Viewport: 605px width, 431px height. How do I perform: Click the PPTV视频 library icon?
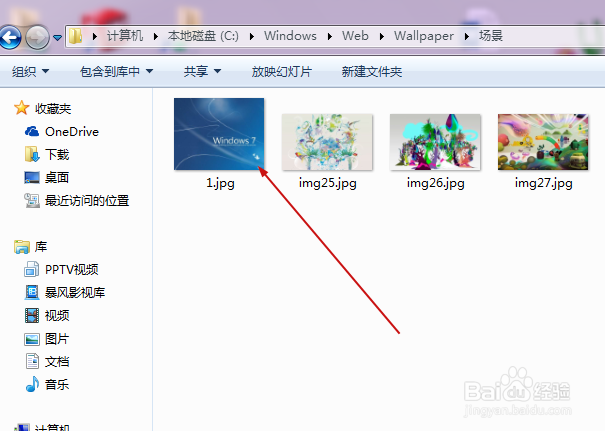tap(32, 269)
